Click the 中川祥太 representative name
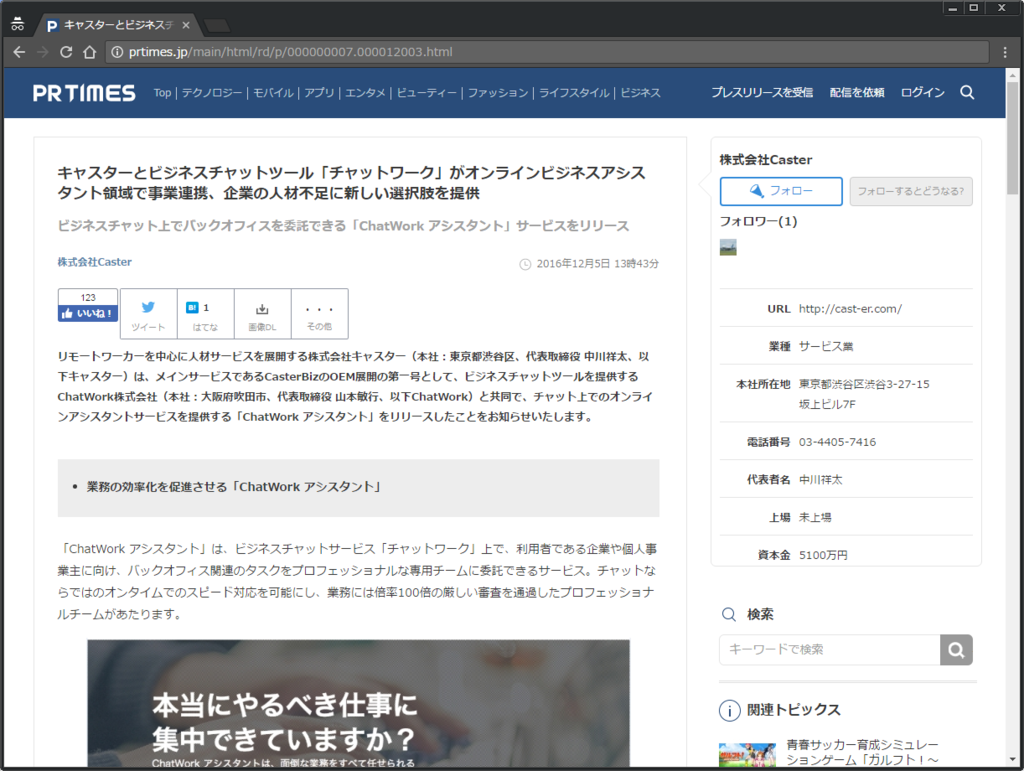Screen dimensions: 1024x771 click(821, 480)
